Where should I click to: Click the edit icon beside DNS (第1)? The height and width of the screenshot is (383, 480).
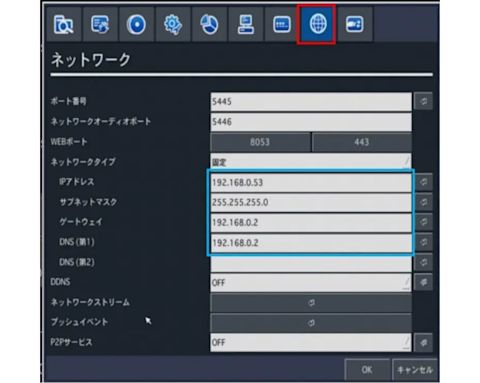423,242
